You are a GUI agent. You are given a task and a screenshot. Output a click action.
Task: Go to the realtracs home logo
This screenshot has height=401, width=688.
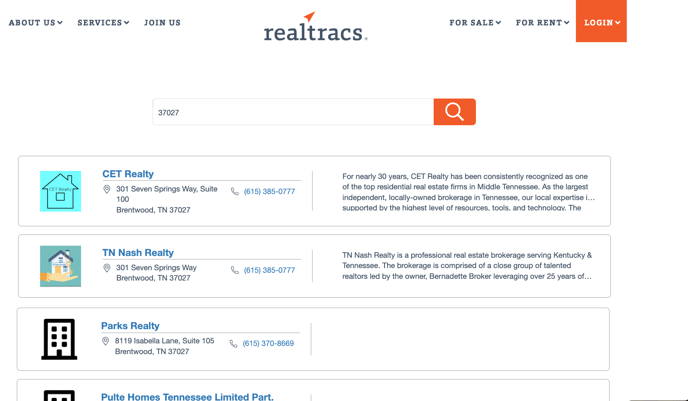(x=315, y=26)
